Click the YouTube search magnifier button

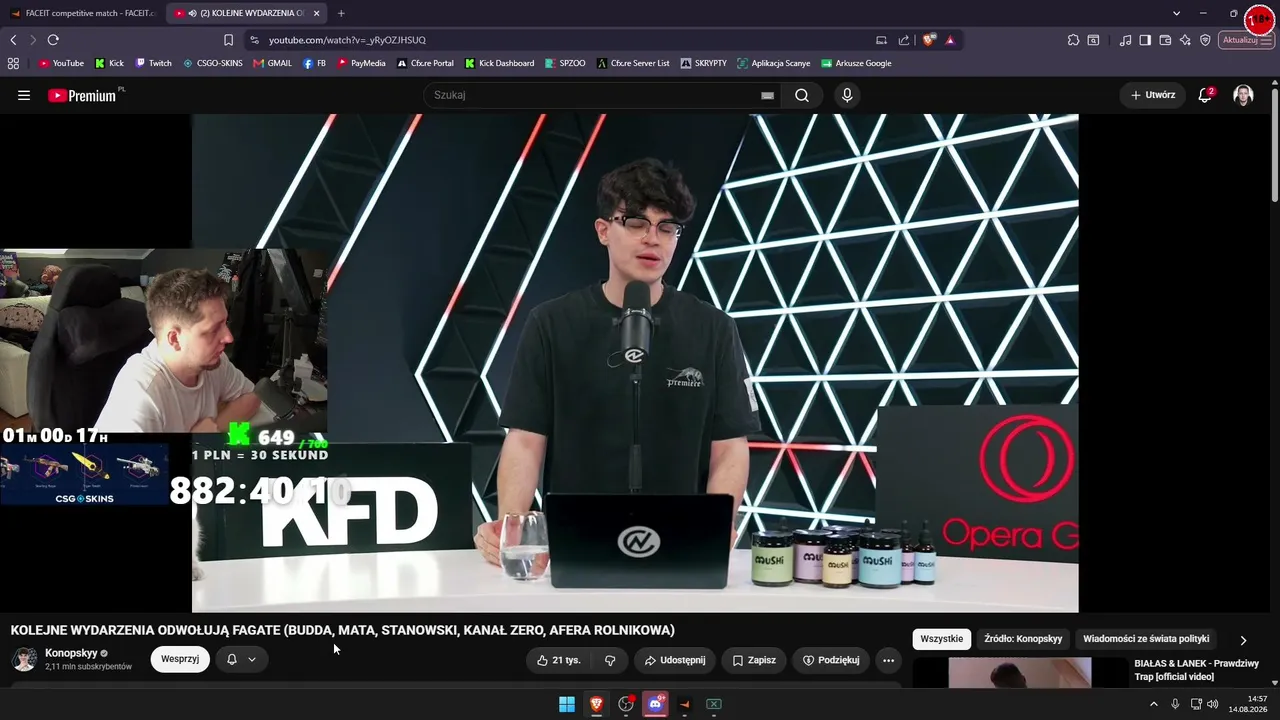click(x=802, y=95)
